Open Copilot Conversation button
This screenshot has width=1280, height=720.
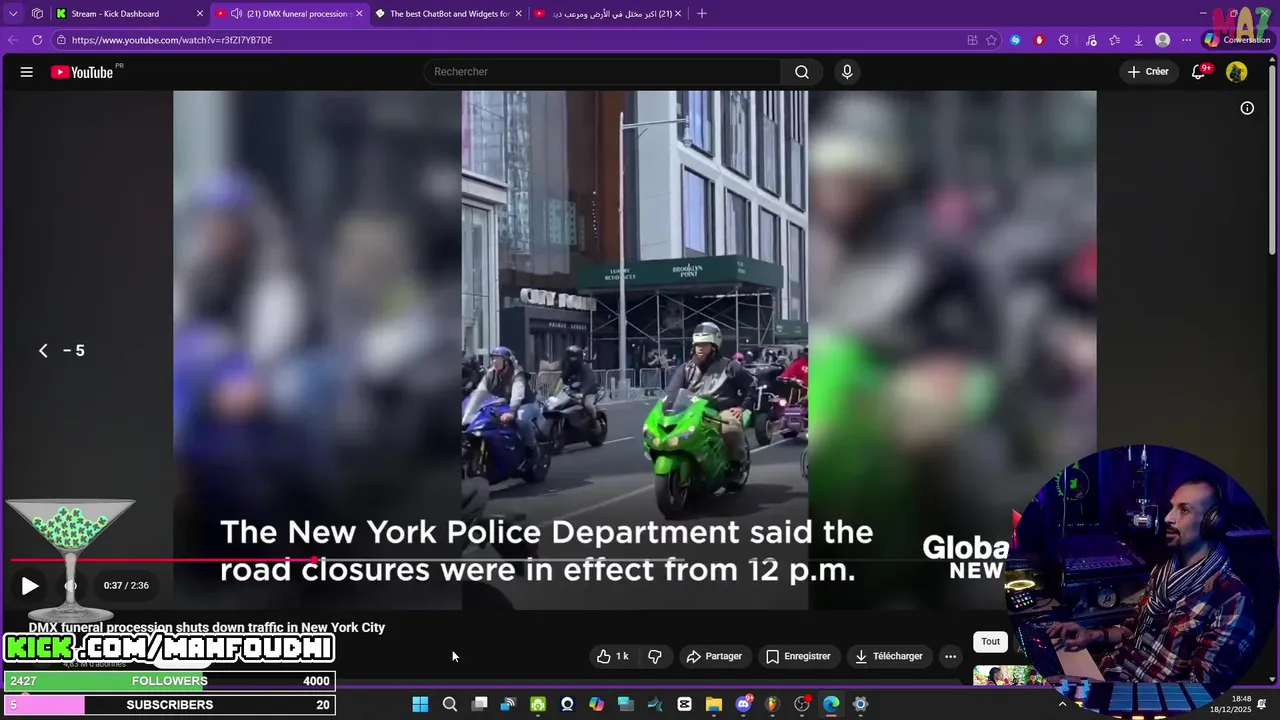[x=1238, y=40]
